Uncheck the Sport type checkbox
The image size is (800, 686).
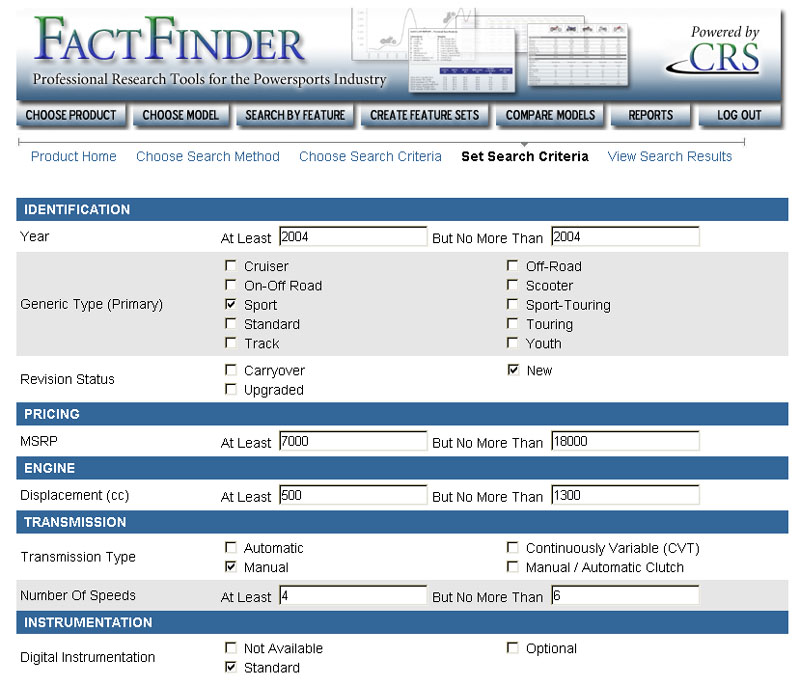[x=231, y=304]
